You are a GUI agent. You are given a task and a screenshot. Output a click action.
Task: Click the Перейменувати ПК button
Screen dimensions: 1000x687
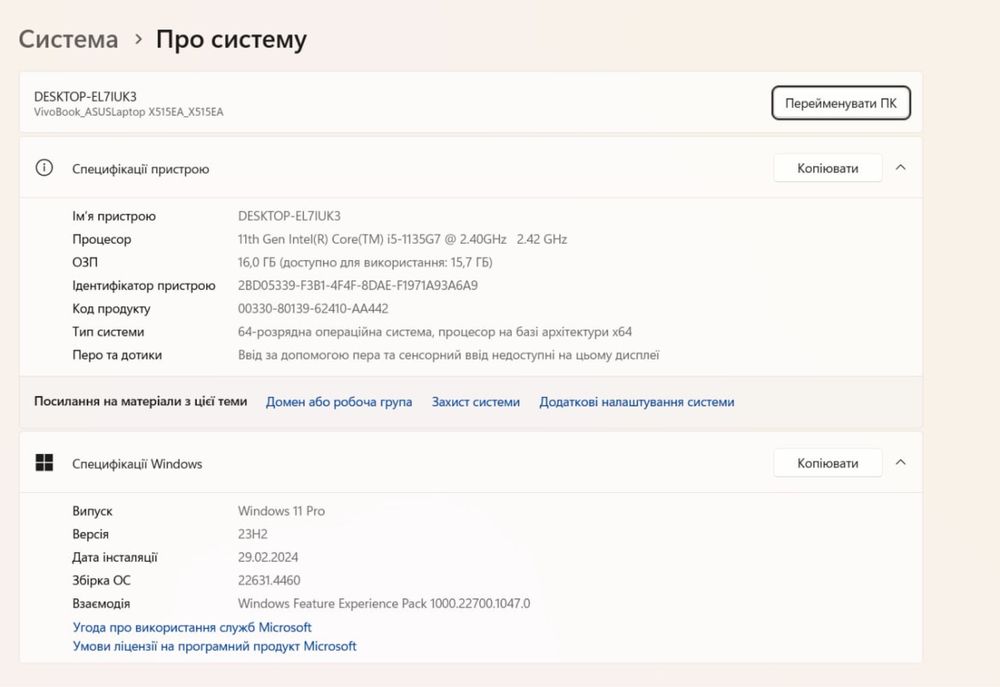tap(841, 103)
